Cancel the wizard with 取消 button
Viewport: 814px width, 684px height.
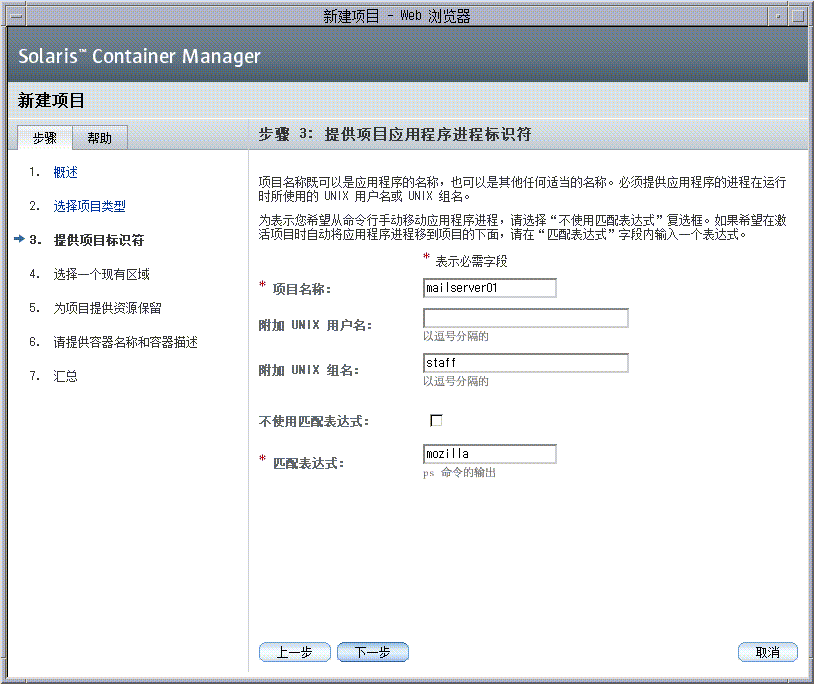pos(767,652)
